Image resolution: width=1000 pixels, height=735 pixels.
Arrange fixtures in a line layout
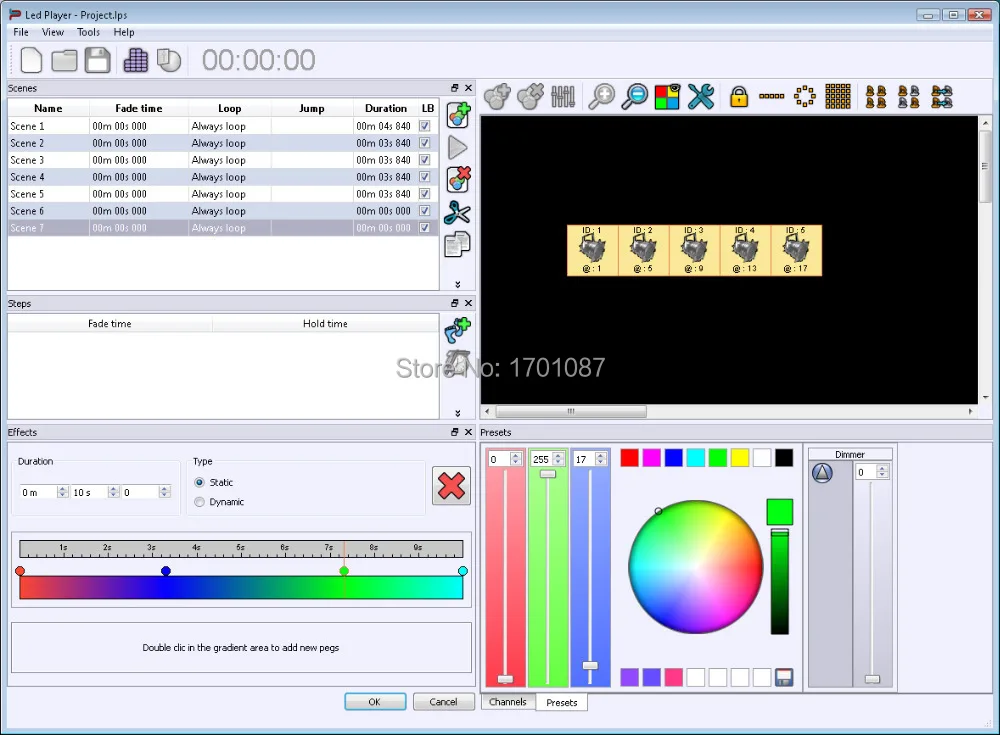772,96
